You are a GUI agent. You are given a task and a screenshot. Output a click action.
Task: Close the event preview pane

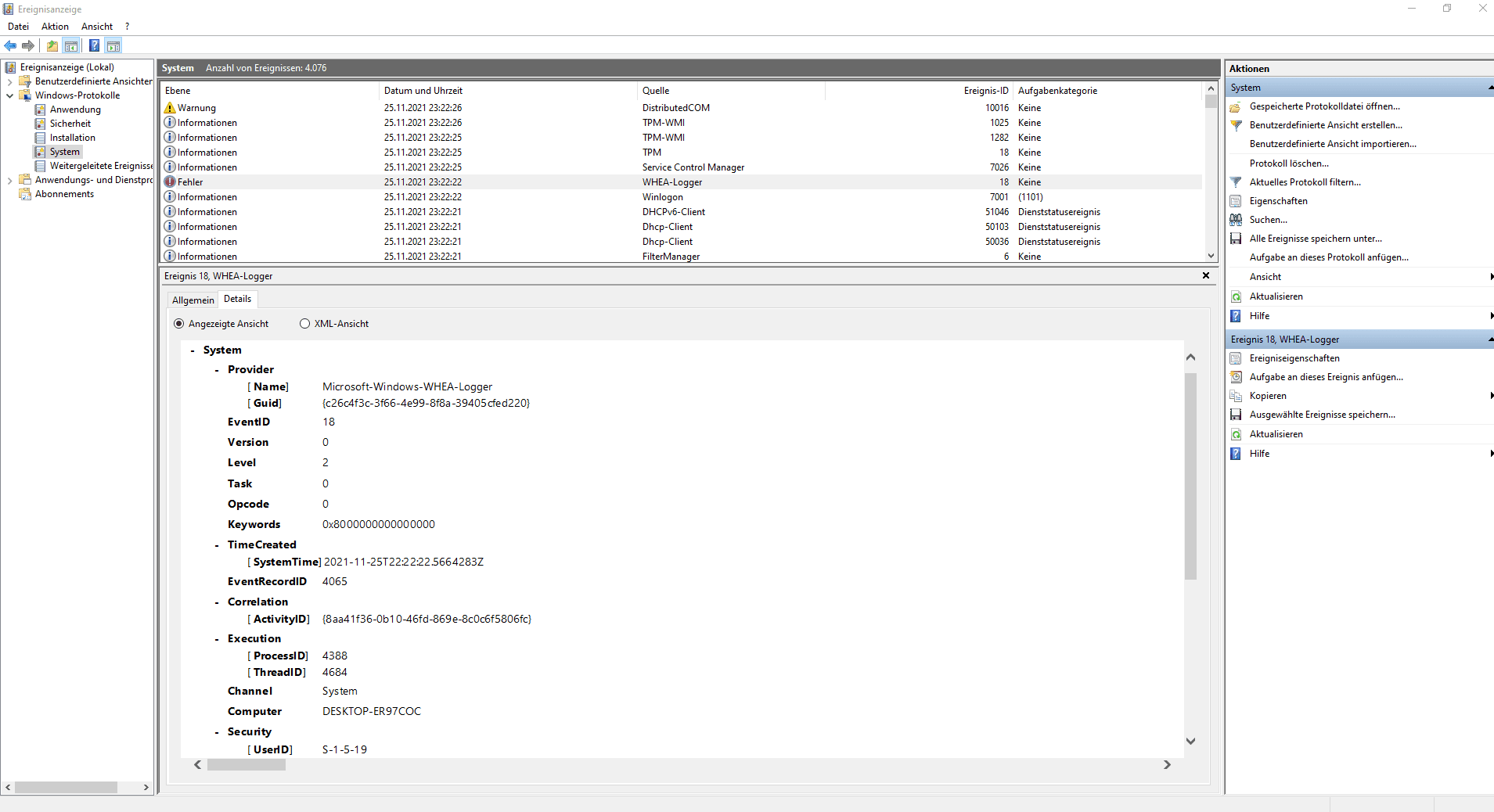(x=1206, y=275)
